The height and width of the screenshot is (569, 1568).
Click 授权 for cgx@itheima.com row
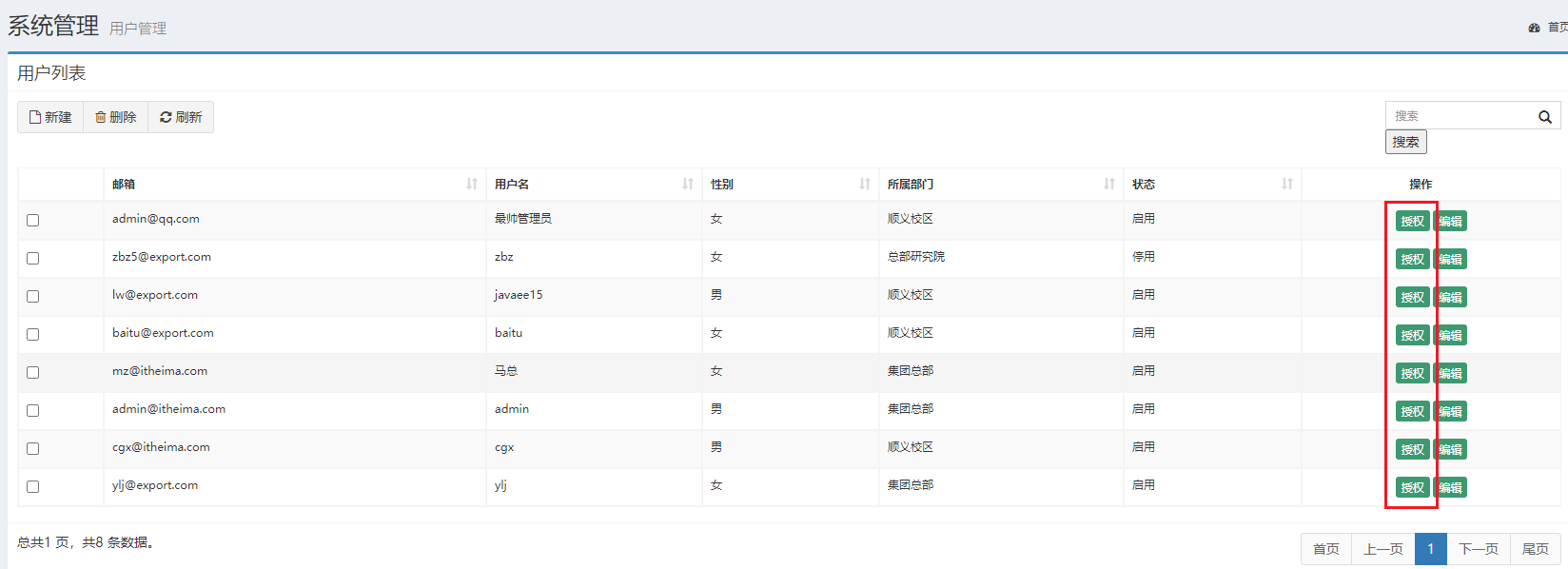pos(1413,449)
